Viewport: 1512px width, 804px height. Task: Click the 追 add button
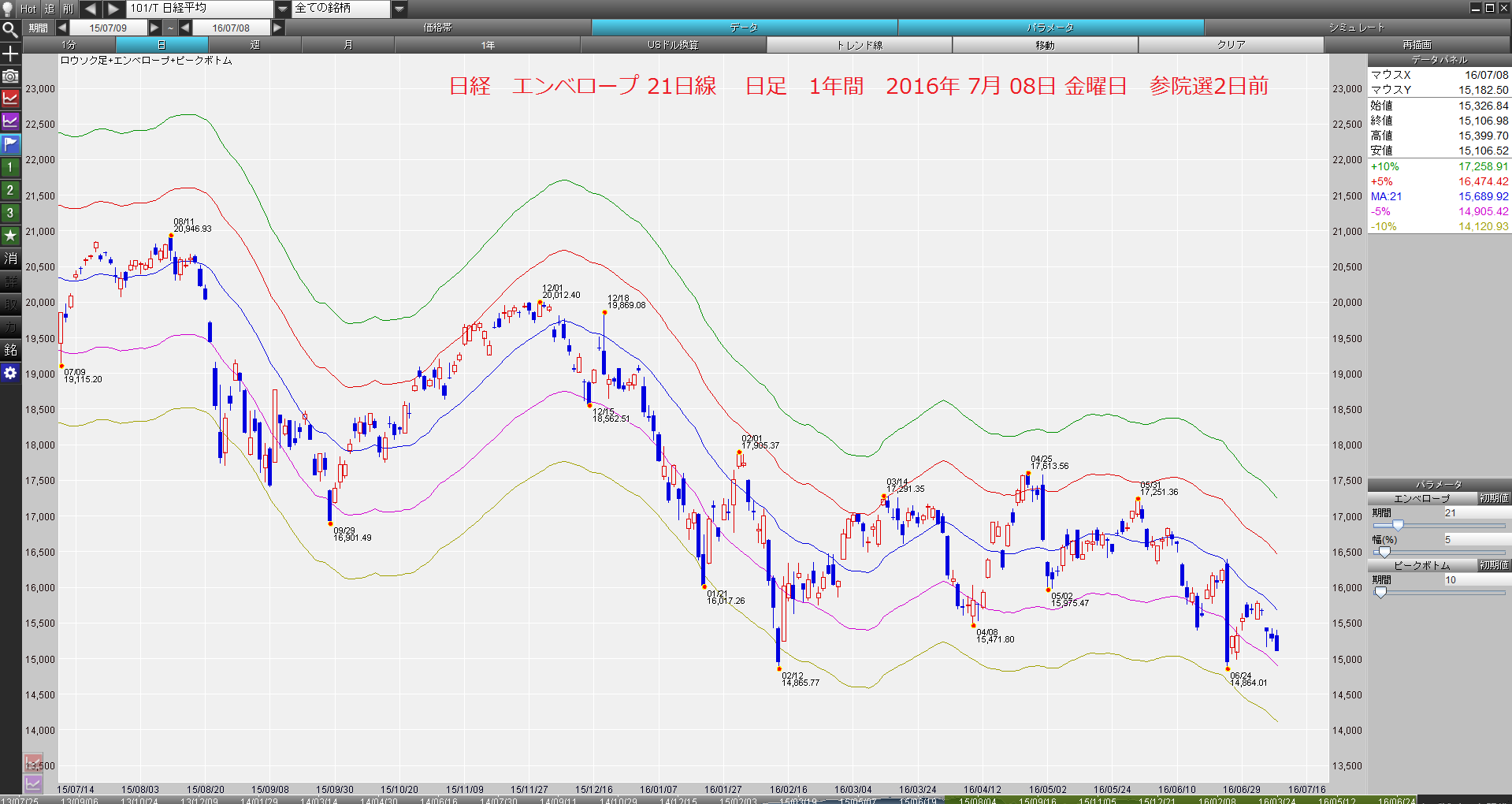coord(50,9)
